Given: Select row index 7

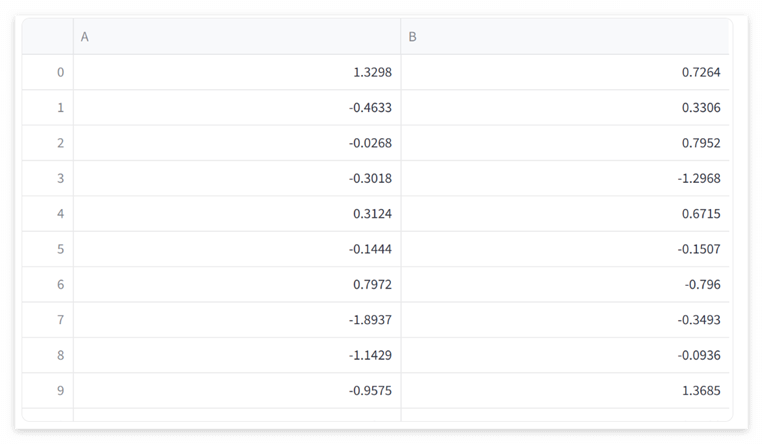Looking at the screenshot, I should click(x=48, y=320).
